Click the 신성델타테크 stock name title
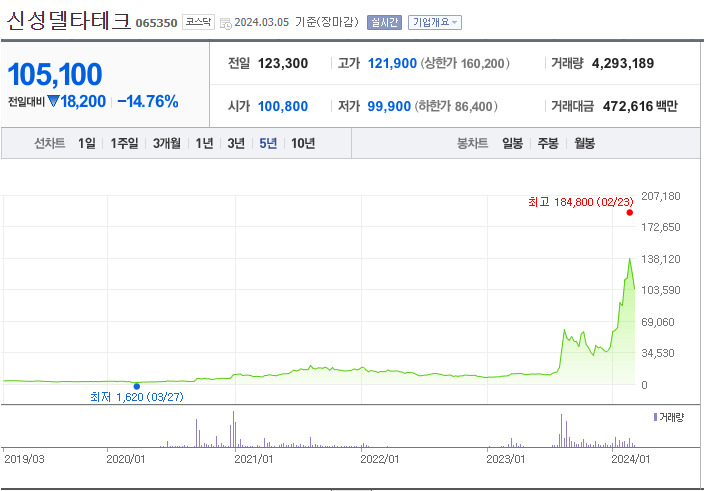 (x=69, y=20)
